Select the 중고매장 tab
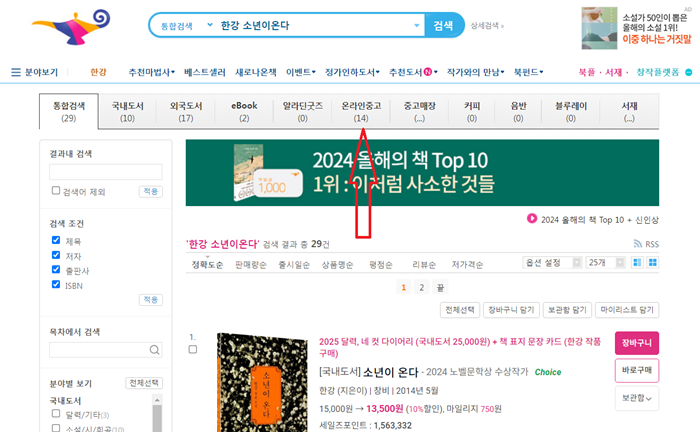 coord(420,112)
